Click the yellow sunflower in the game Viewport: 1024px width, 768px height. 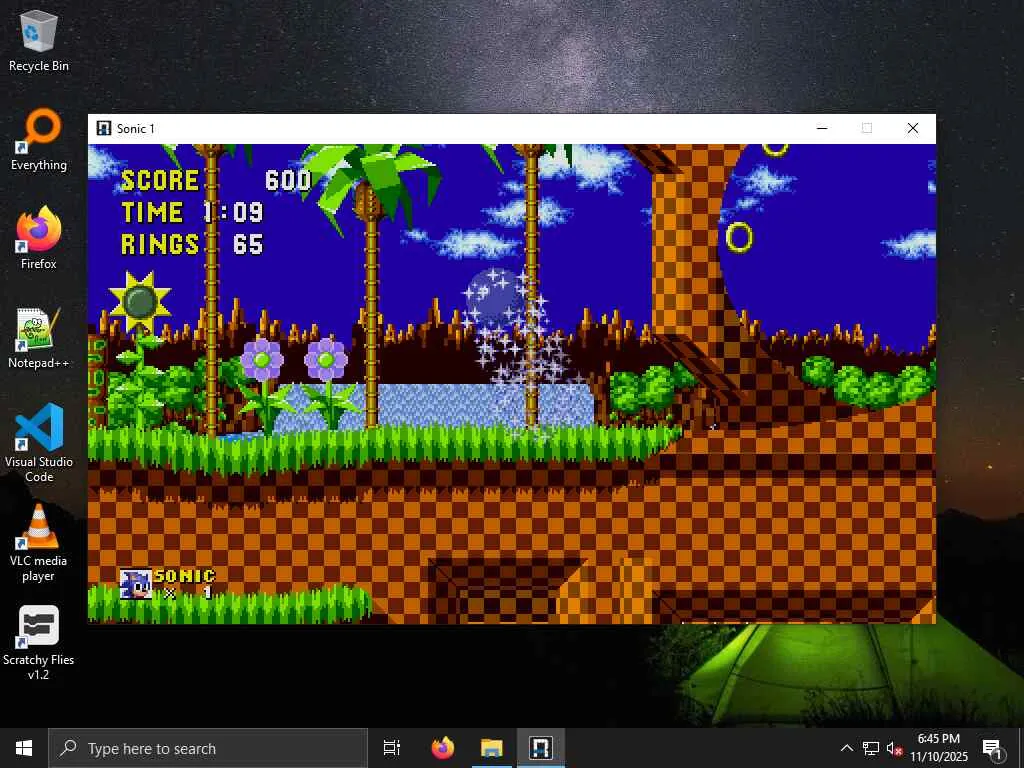click(x=140, y=302)
